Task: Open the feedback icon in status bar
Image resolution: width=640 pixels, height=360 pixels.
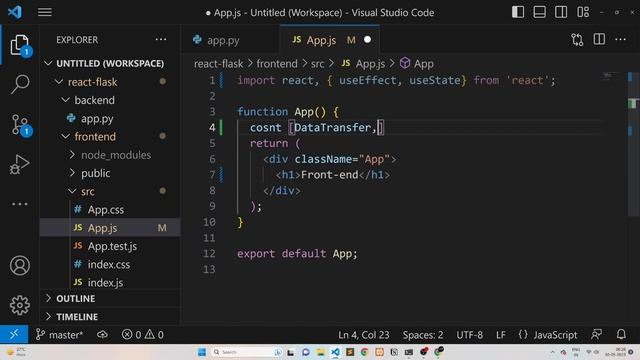Action: click(596, 335)
